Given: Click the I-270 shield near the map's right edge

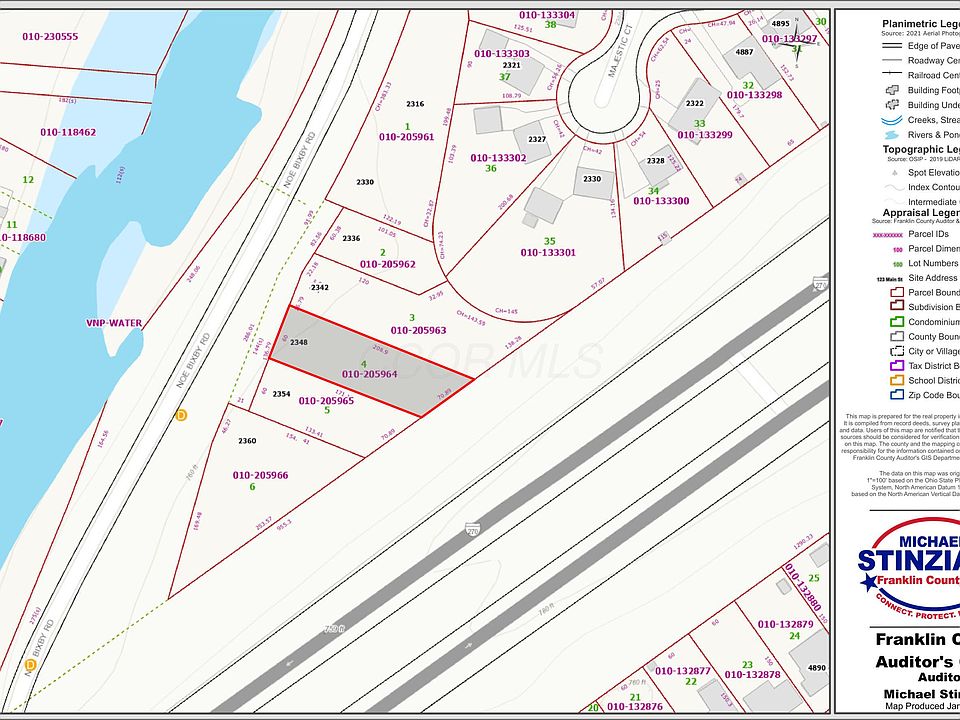Looking at the screenshot, I should tap(820, 283).
